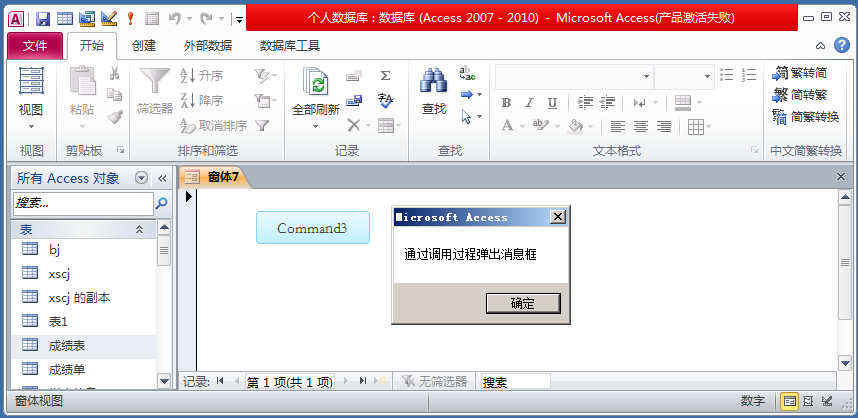
Task: Select the 开始 (Home) ribbon tab
Action: tap(91, 46)
